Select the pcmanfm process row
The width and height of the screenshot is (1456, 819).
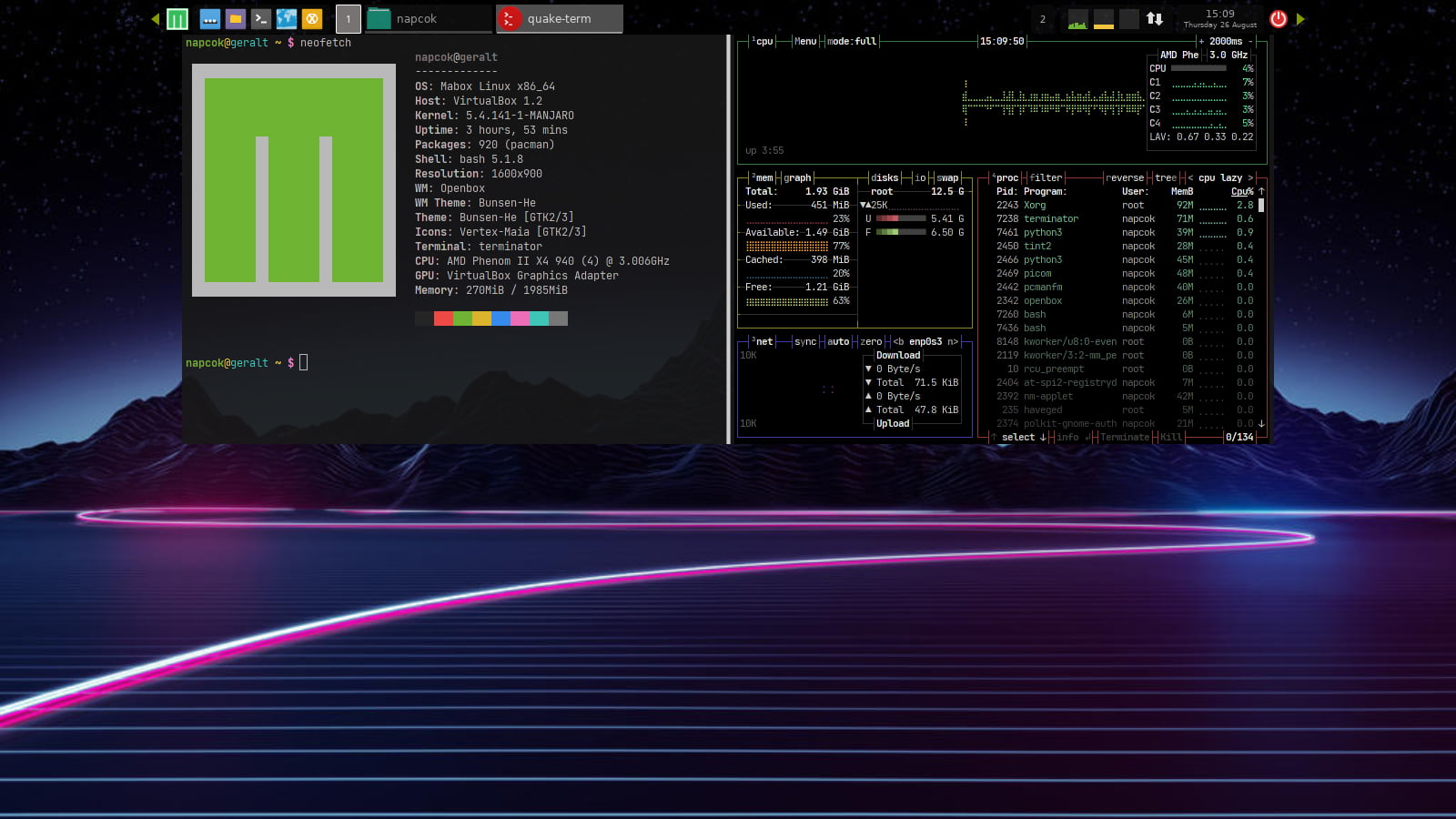[1125, 287]
